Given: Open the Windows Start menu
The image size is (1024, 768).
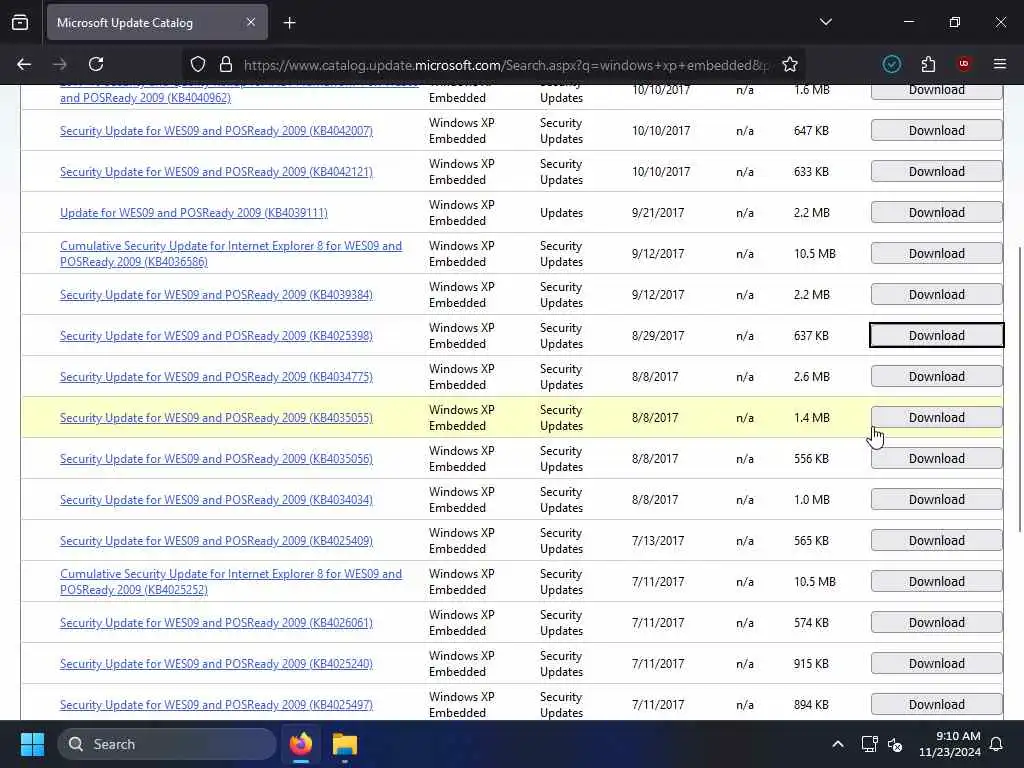Looking at the screenshot, I should (x=32, y=744).
